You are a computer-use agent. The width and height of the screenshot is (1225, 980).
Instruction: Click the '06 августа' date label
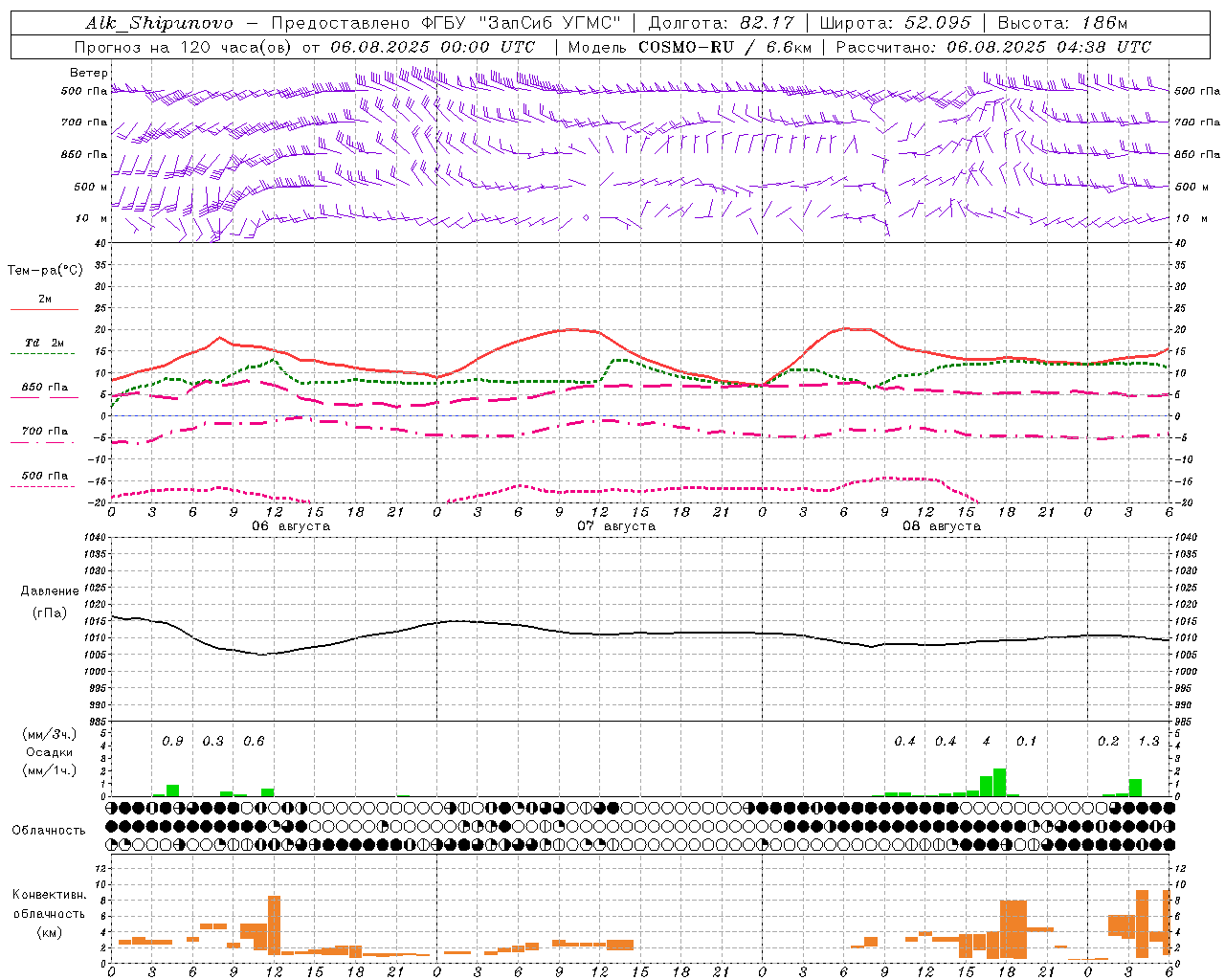[291, 526]
